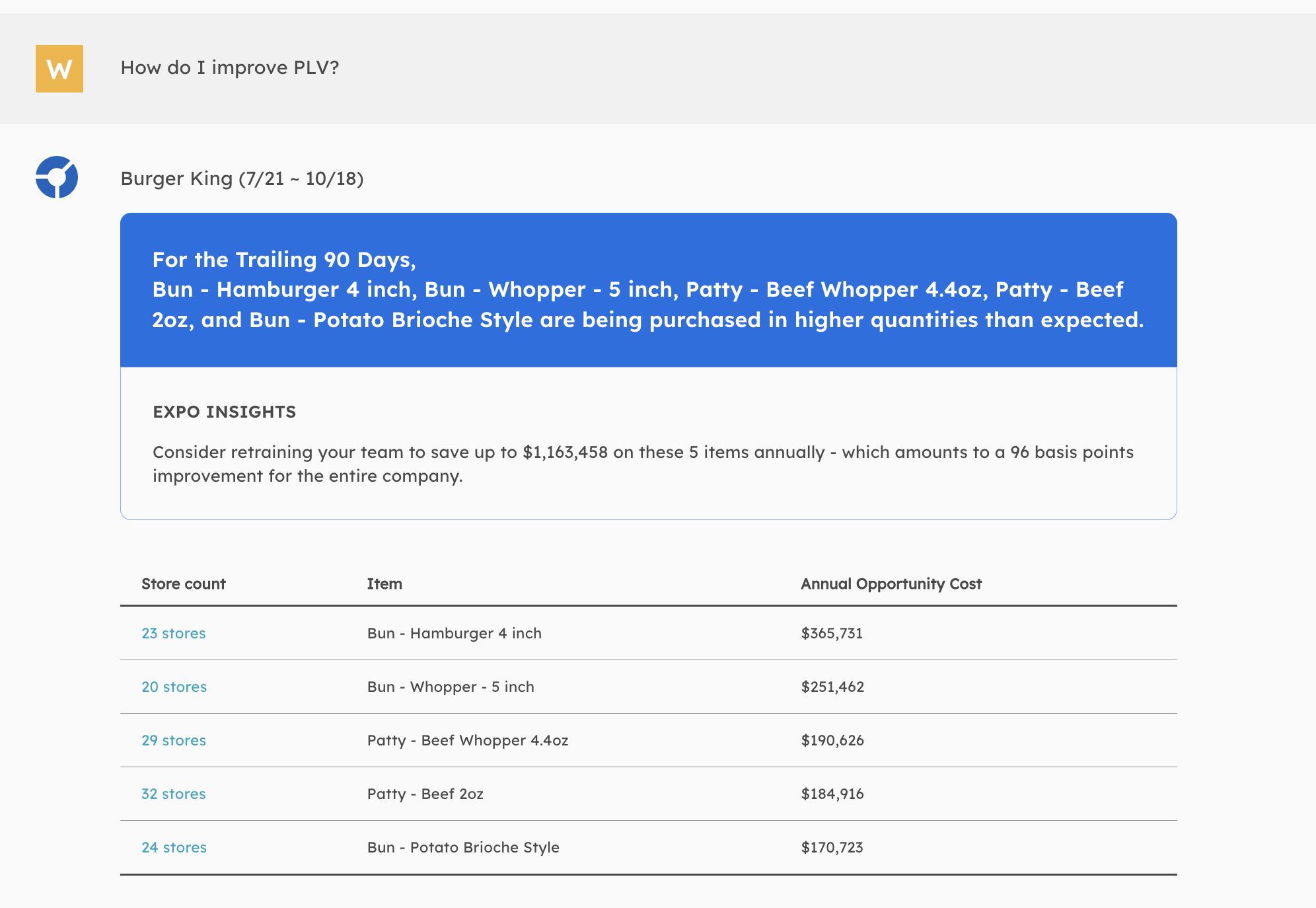Open the 20 stores link
The width and height of the screenshot is (1316, 908).
tap(174, 687)
